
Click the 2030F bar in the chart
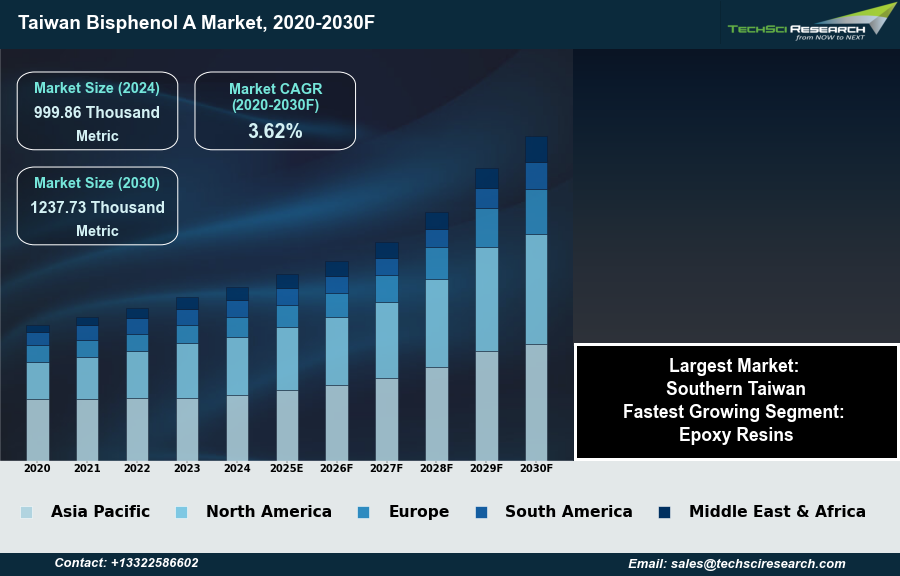pyautogui.click(x=537, y=300)
